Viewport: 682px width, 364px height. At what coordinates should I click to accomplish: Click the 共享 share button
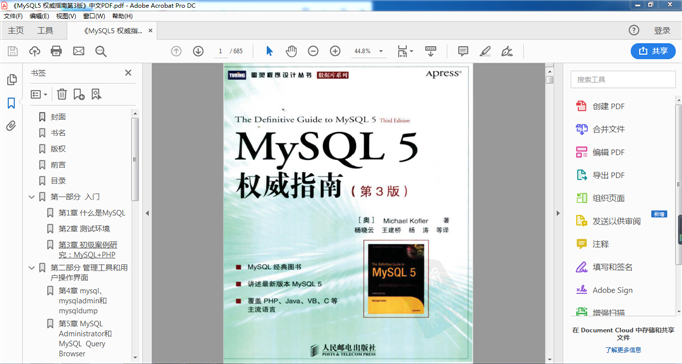(653, 51)
